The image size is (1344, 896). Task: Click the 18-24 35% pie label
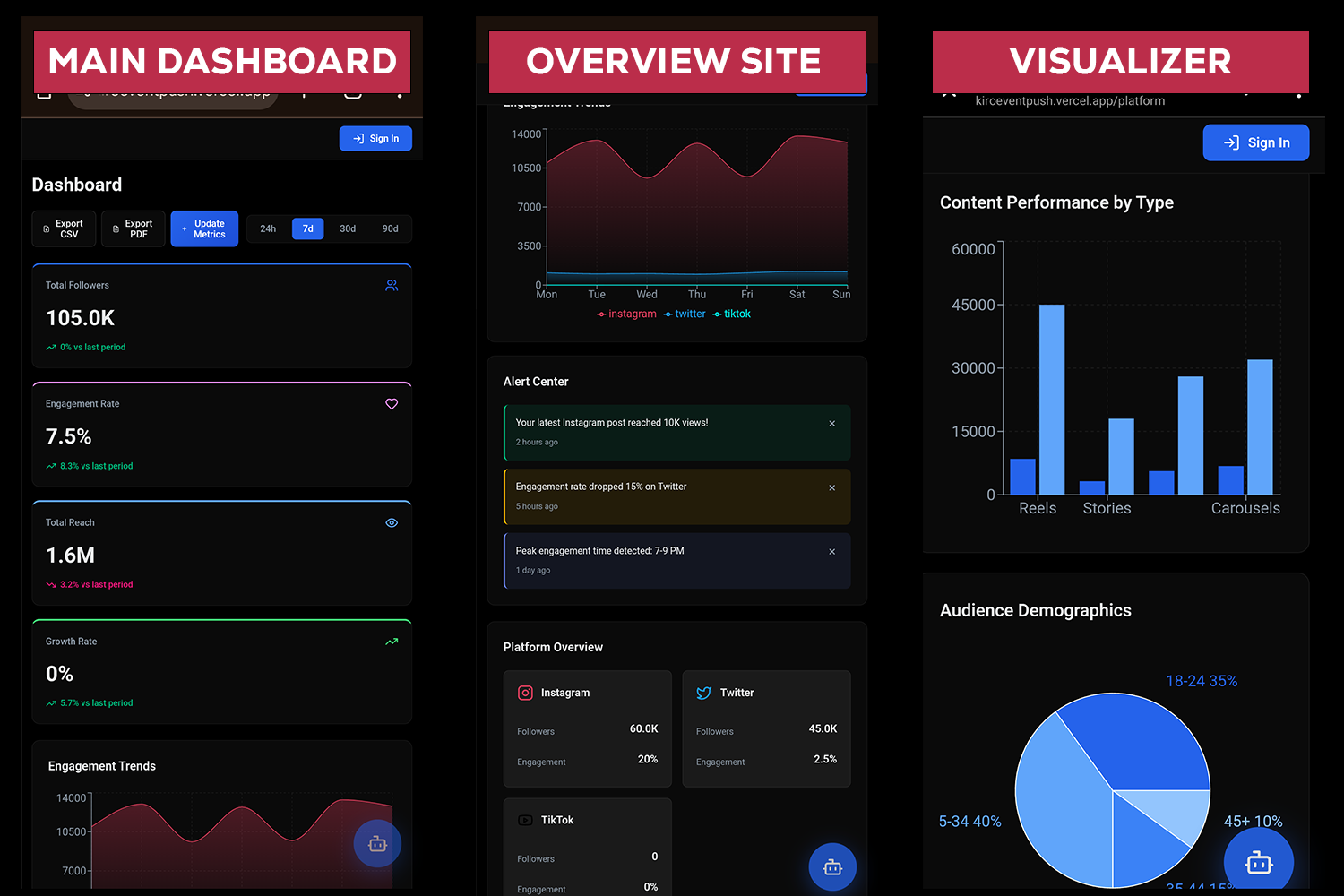tap(1202, 681)
